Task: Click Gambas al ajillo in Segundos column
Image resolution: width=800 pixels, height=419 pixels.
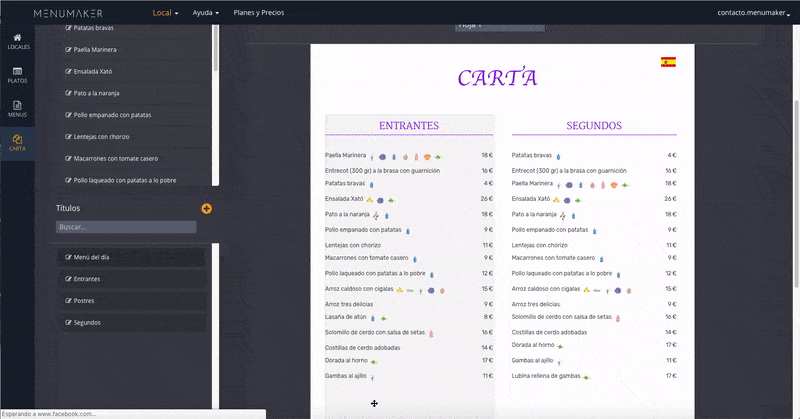Action: click(532, 360)
